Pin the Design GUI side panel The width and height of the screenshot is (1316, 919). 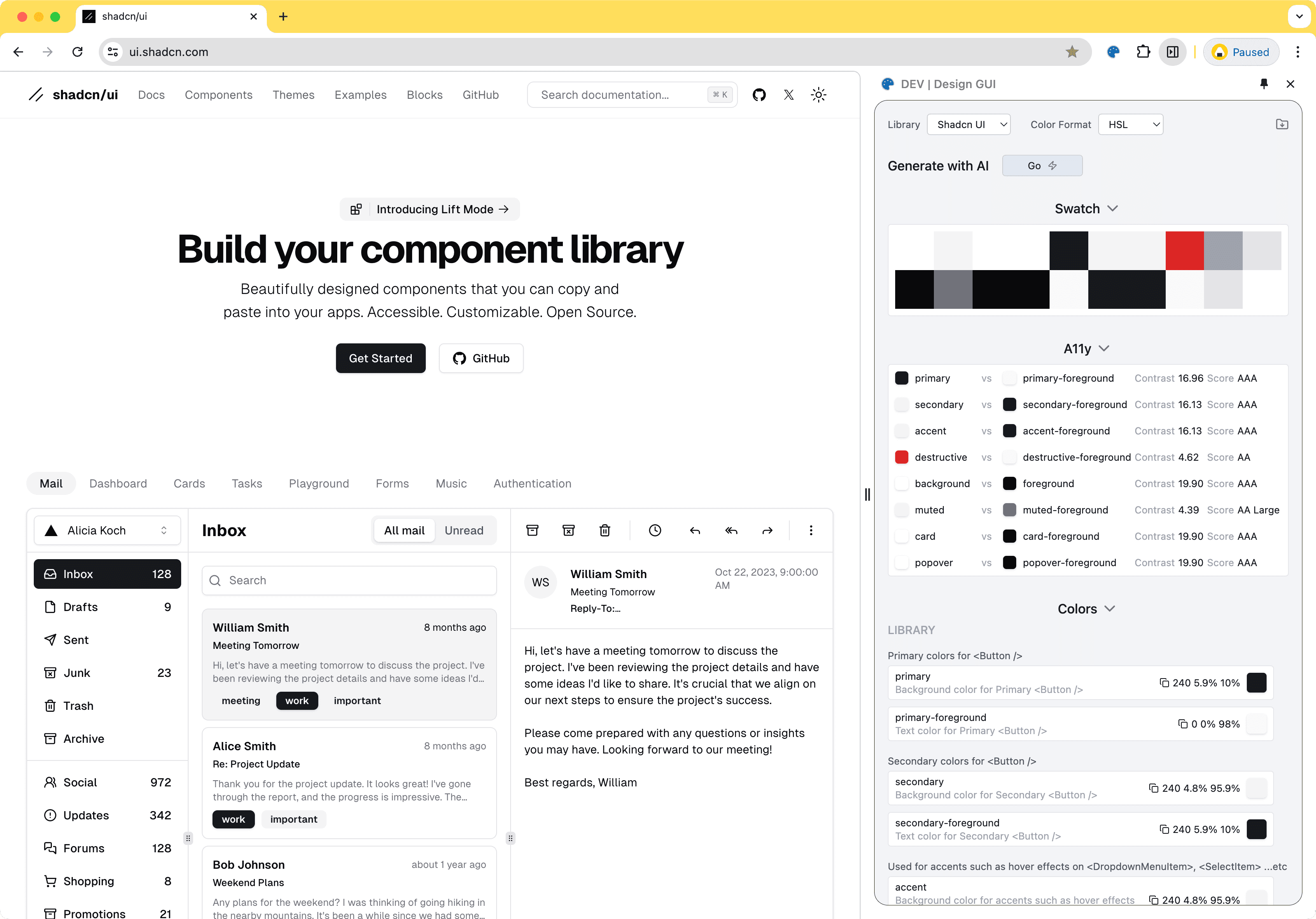[x=1264, y=84]
